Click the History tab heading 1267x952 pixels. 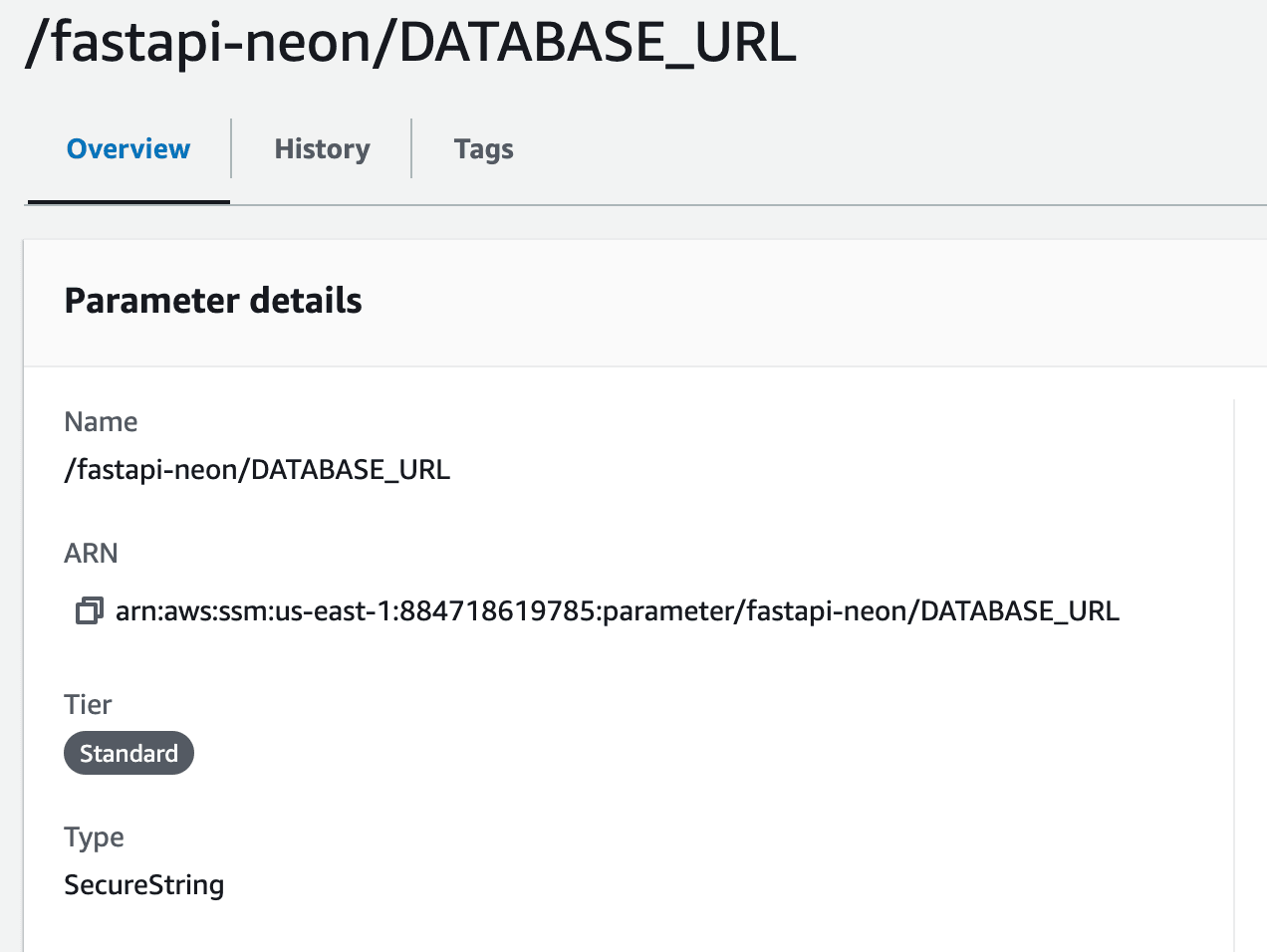pyautogui.click(x=321, y=147)
